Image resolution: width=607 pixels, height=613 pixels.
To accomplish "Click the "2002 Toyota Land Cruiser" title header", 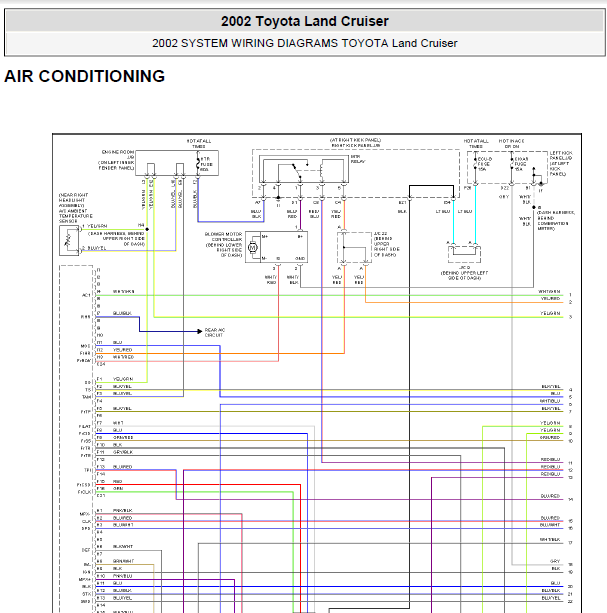I will click(304, 21).
